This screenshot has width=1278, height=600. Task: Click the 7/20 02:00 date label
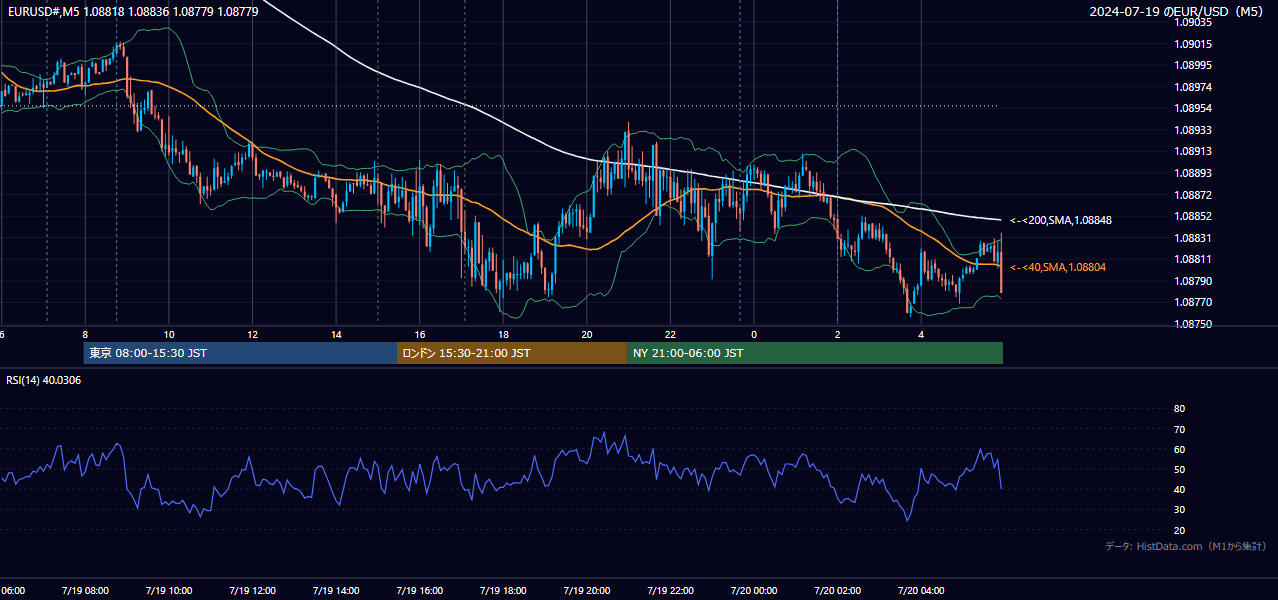point(838,591)
